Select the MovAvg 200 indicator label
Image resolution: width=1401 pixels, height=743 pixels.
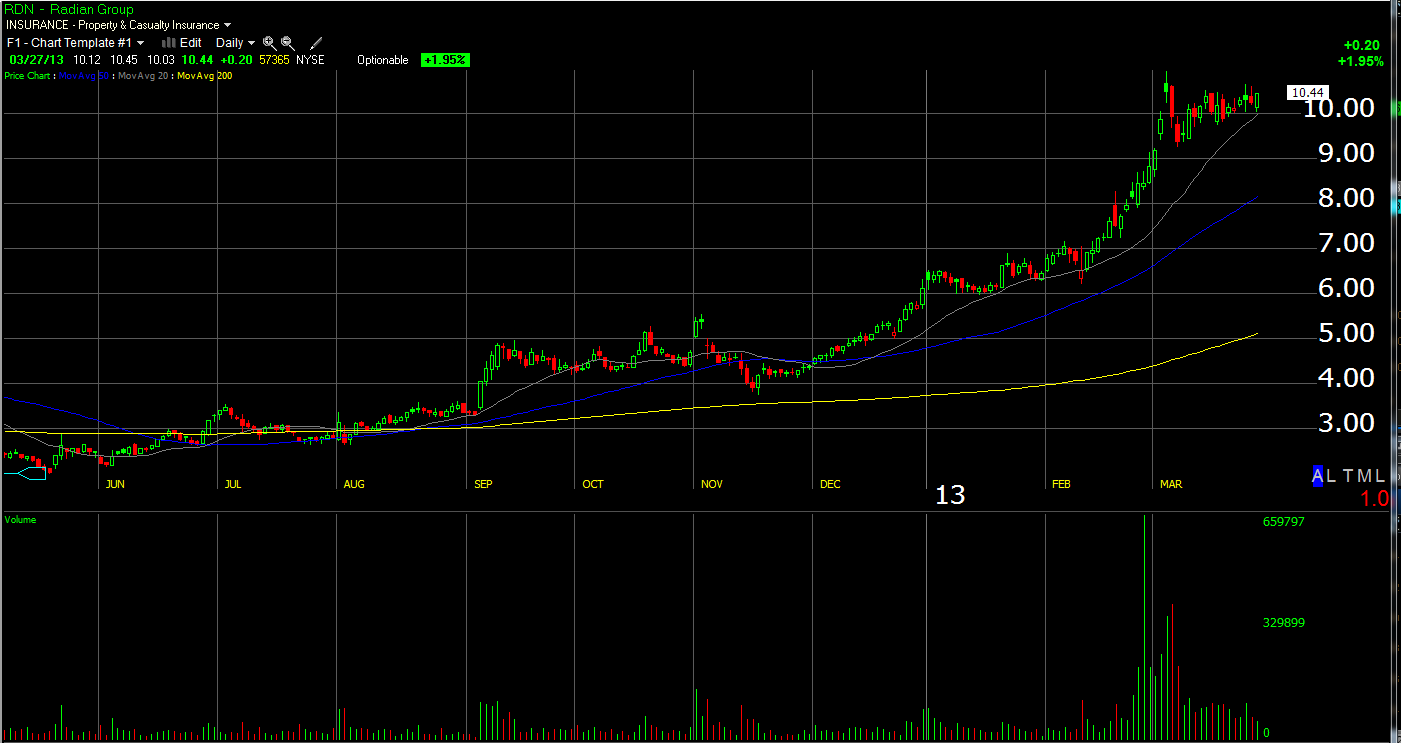[204, 75]
